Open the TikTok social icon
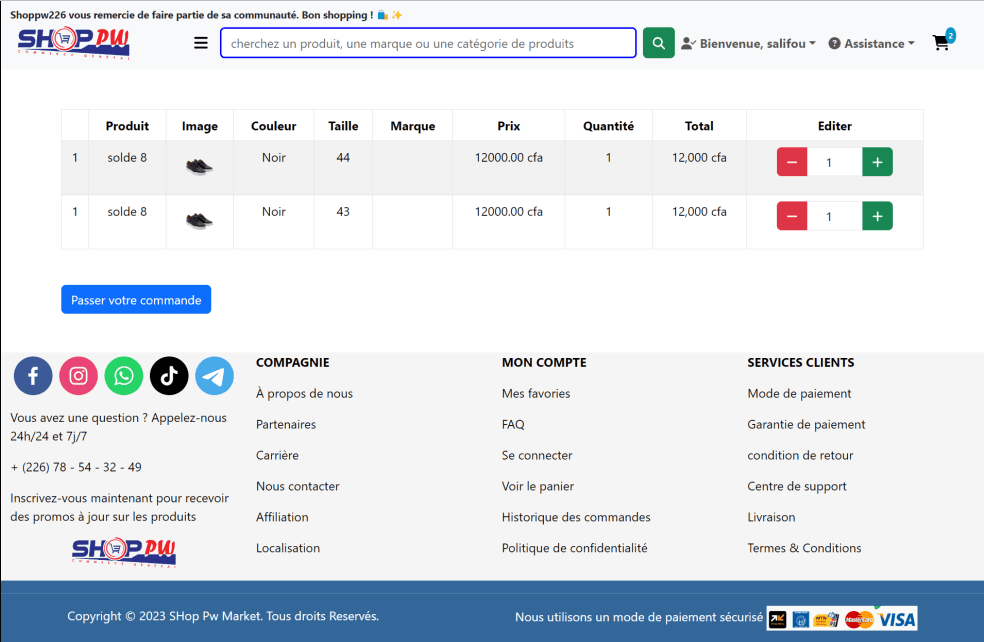This screenshot has height=642, width=984. (x=169, y=376)
